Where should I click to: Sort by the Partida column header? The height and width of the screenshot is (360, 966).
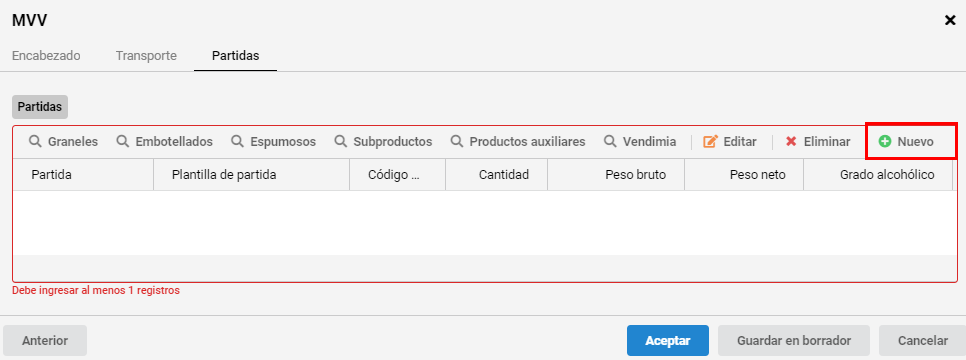pos(83,174)
